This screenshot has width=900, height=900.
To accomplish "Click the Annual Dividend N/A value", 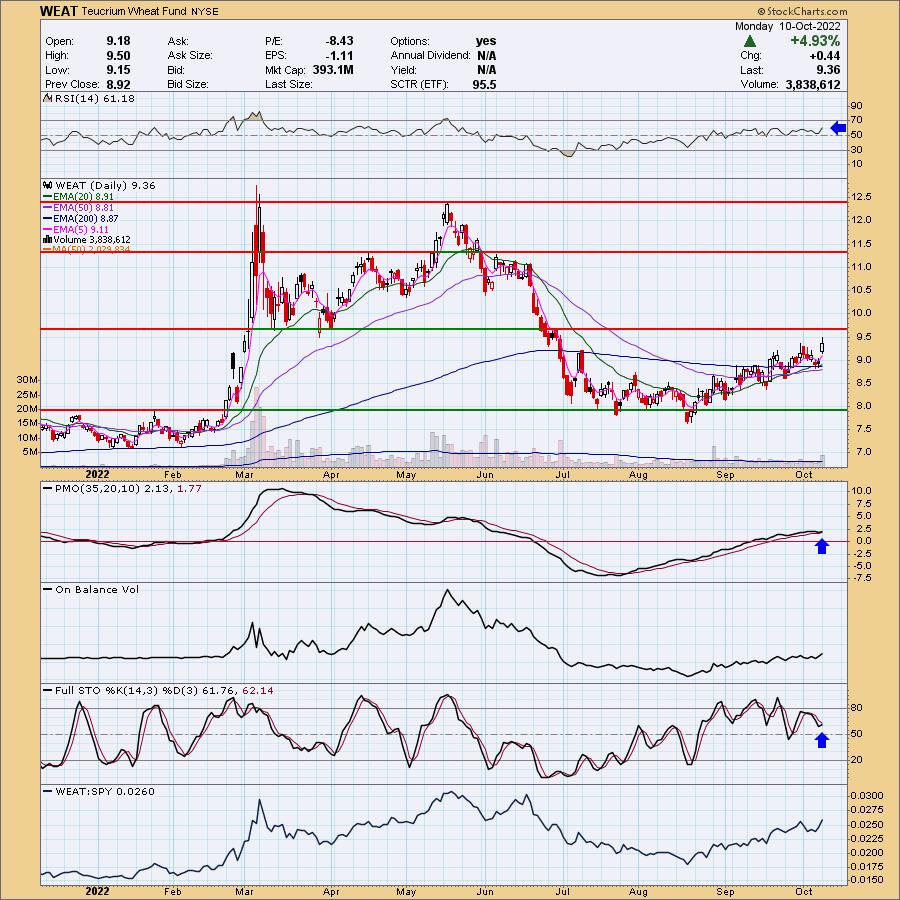I will point(486,56).
